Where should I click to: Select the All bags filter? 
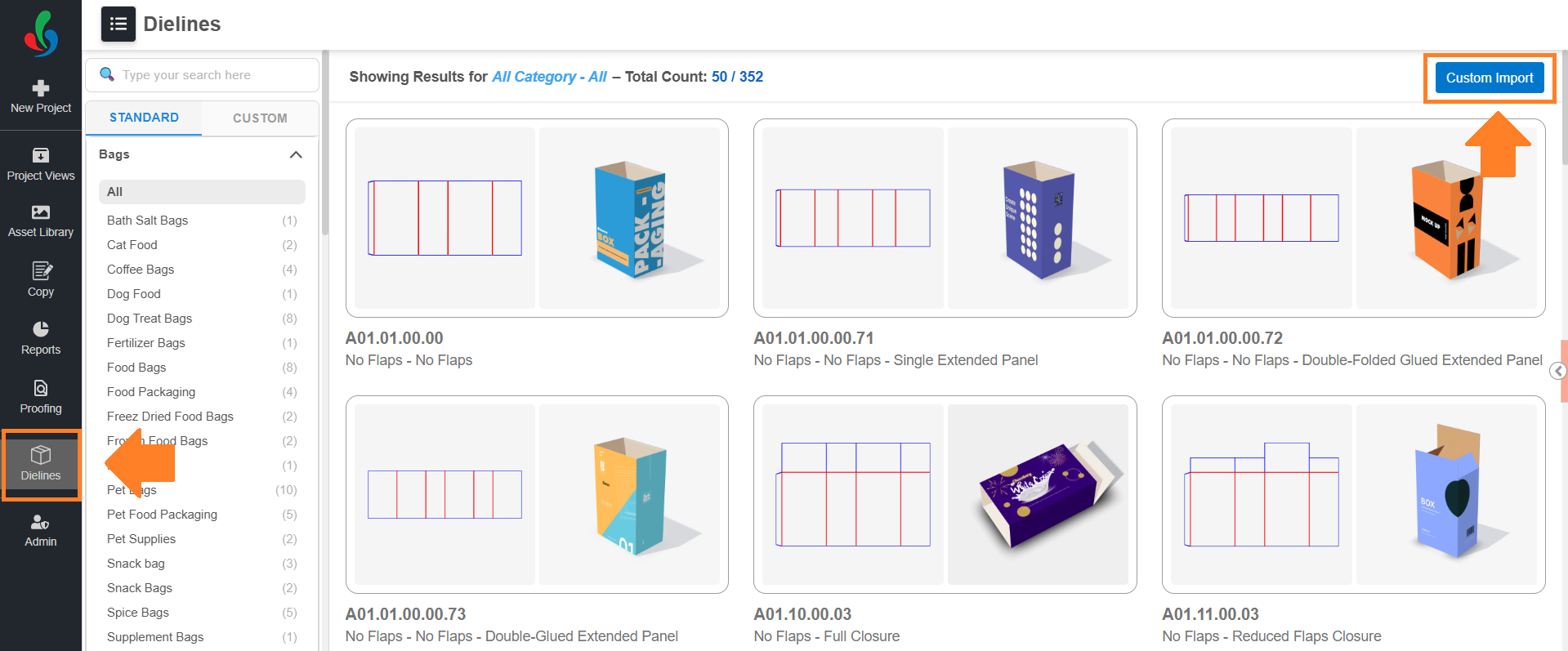coord(202,192)
